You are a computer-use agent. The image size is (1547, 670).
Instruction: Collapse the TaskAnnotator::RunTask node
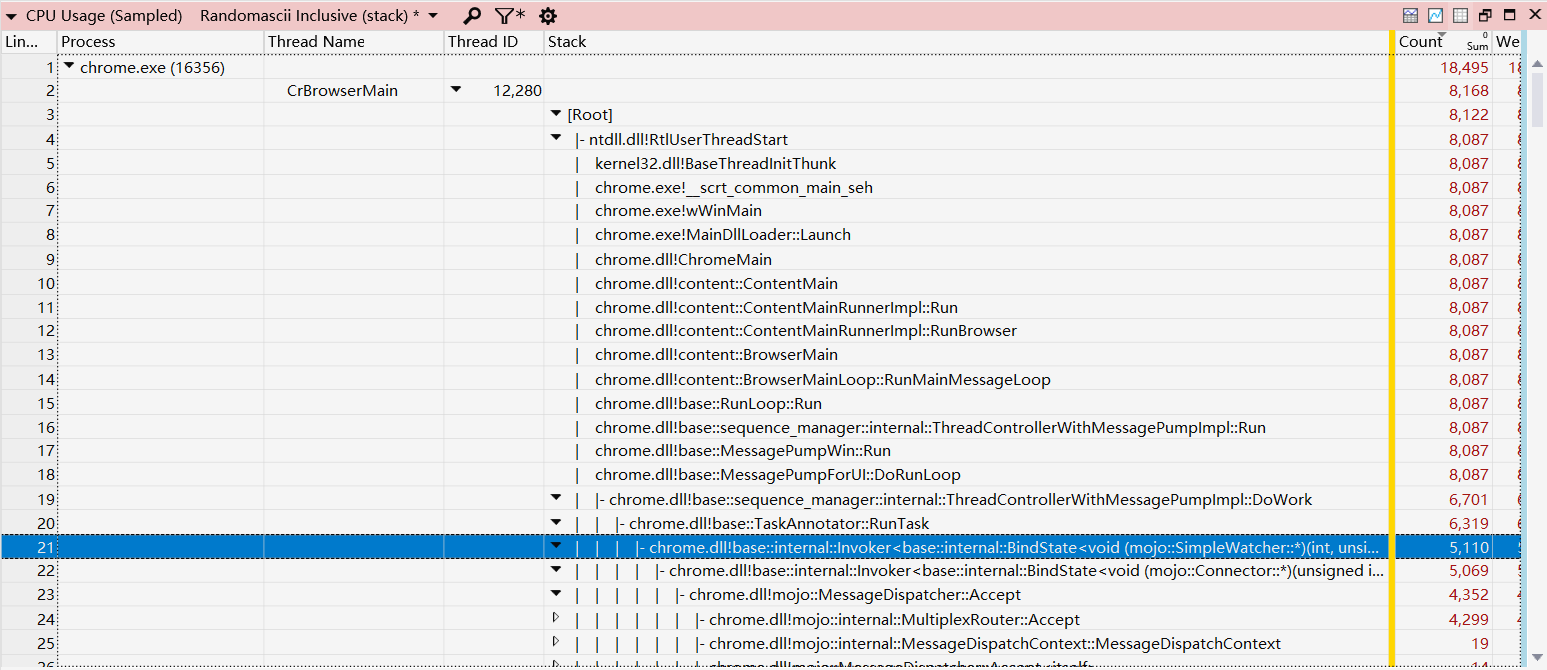(556, 522)
